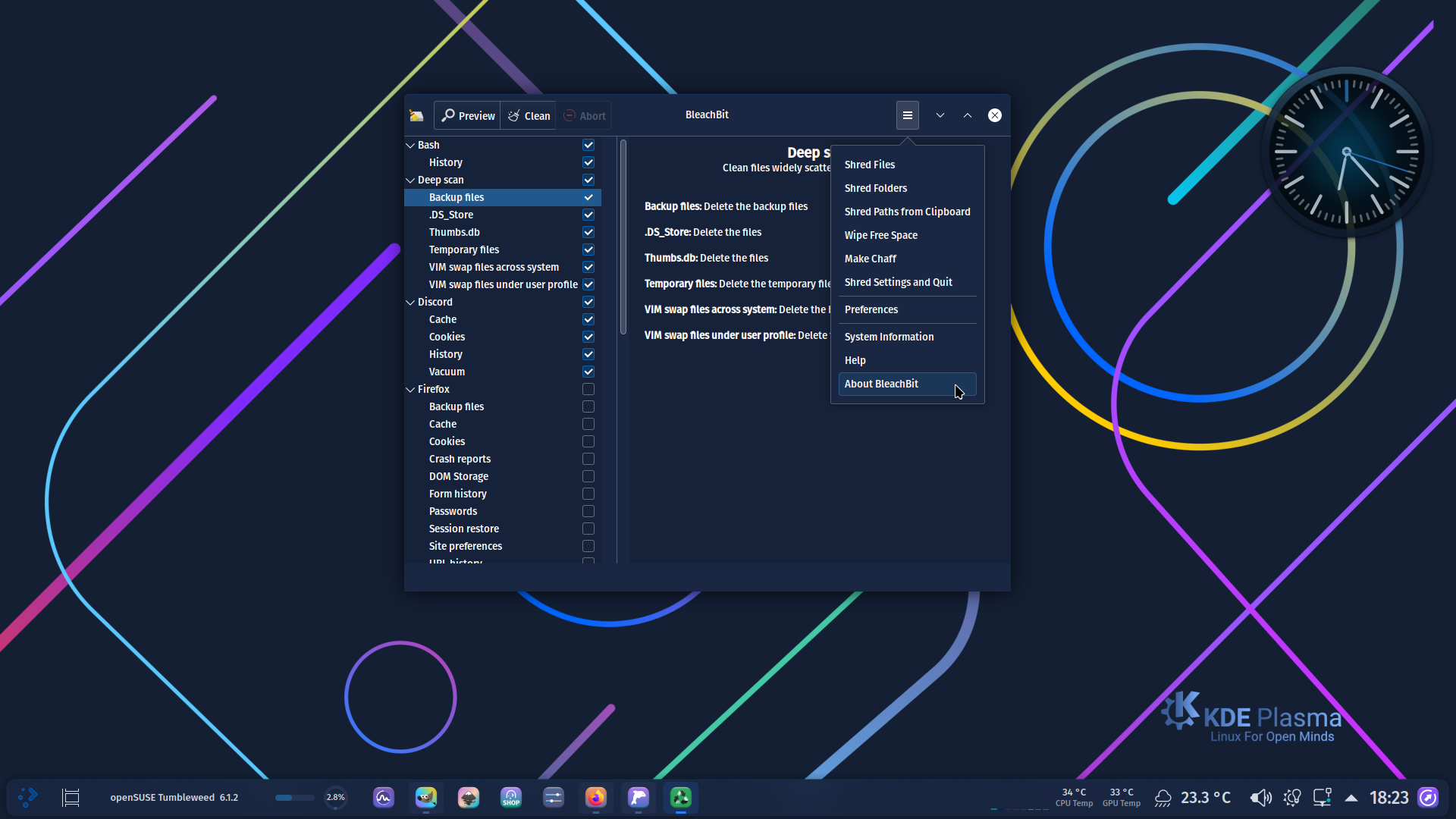Enable Firefox Crash reports checkbox
Viewport: 1456px width, 819px height.
[x=588, y=459]
